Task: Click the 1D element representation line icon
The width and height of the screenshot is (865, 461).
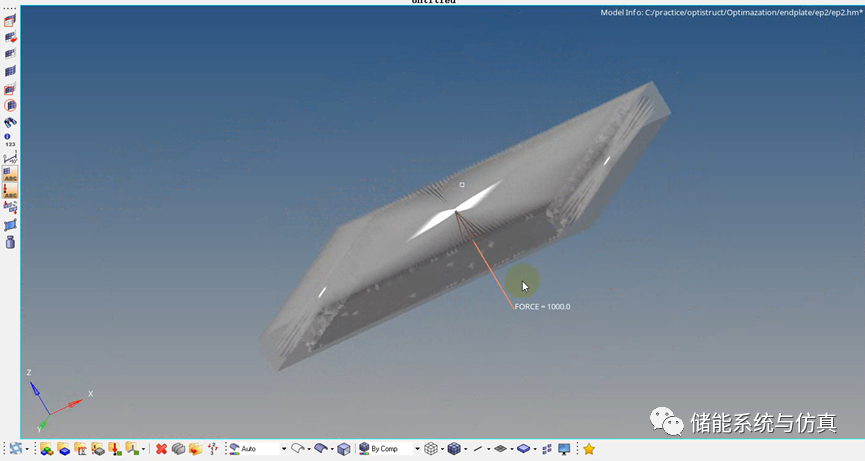Action: pyautogui.click(x=478, y=449)
